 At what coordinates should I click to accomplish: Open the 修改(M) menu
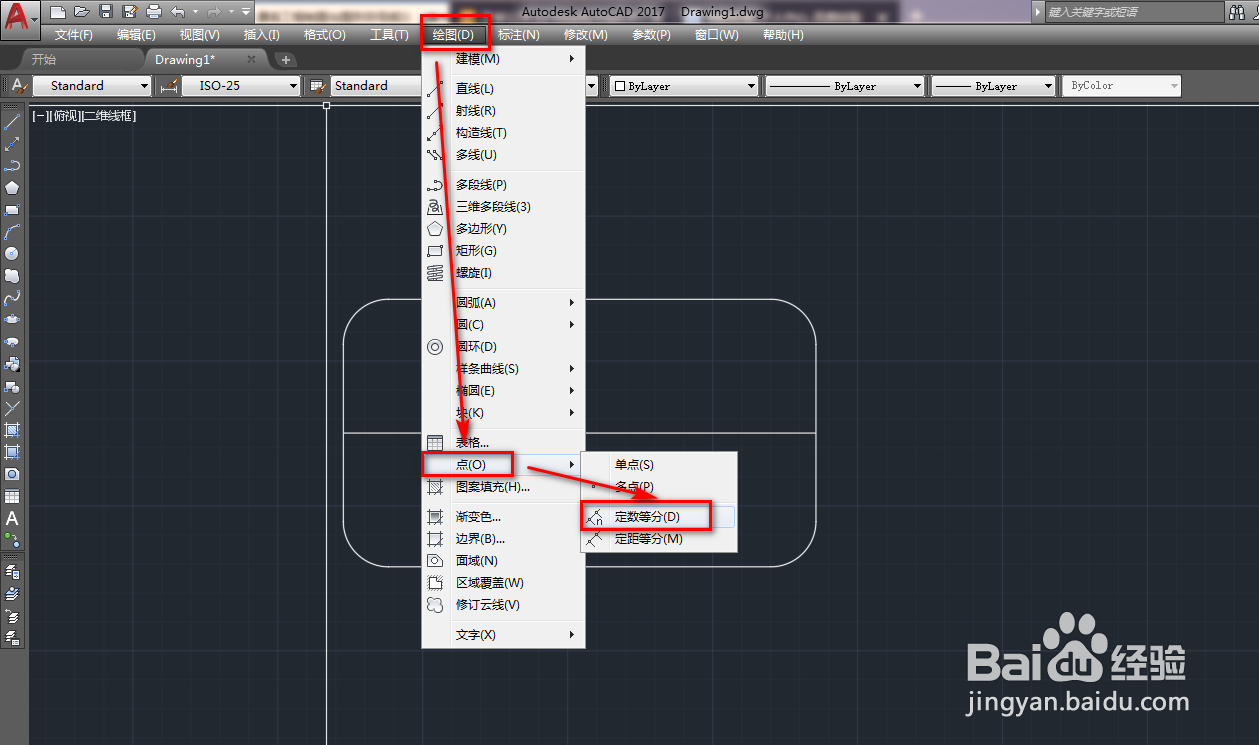[x=585, y=34]
